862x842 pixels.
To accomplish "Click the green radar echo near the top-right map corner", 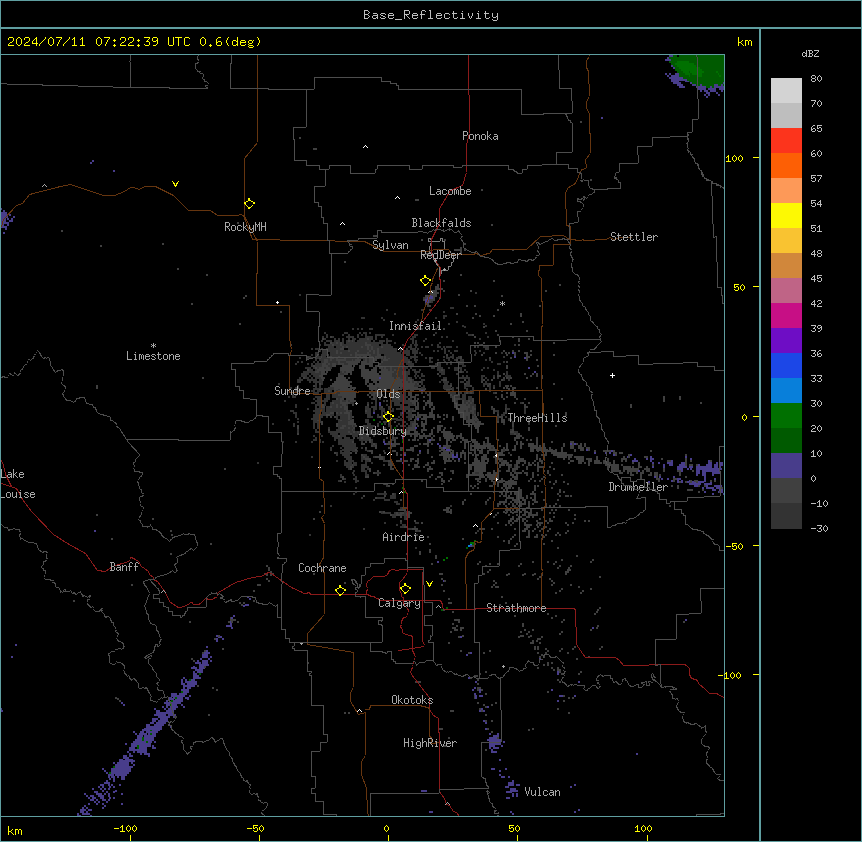I will click(699, 69).
